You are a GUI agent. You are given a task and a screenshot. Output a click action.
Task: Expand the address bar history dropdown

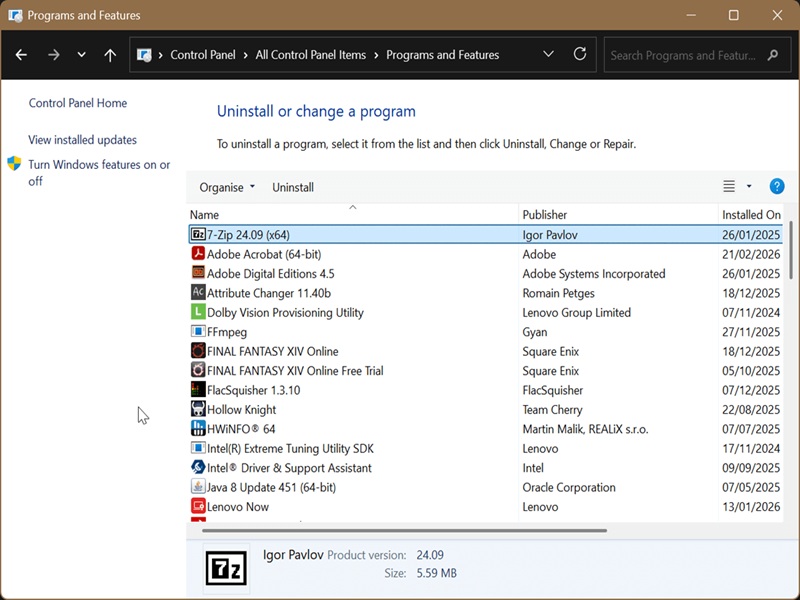coord(548,54)
